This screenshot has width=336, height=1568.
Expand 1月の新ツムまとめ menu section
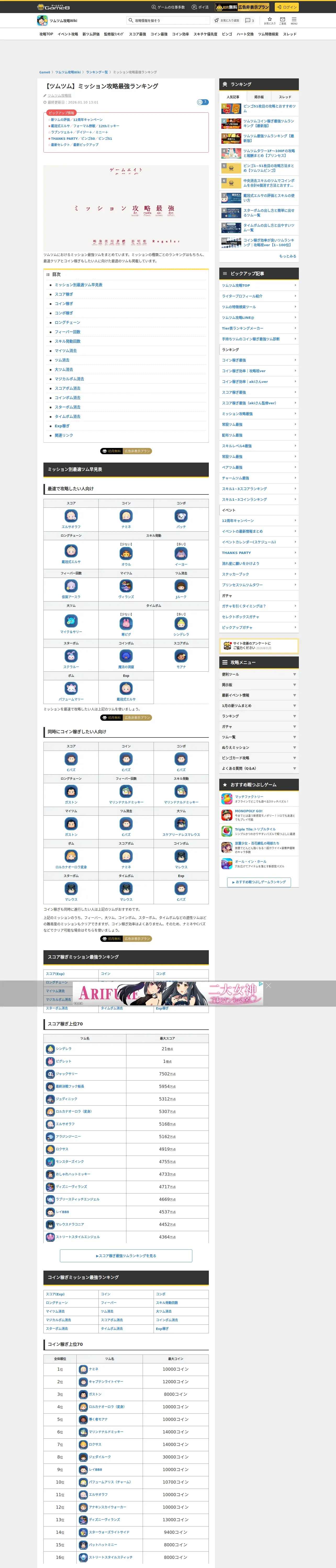[x=259, y=706]
